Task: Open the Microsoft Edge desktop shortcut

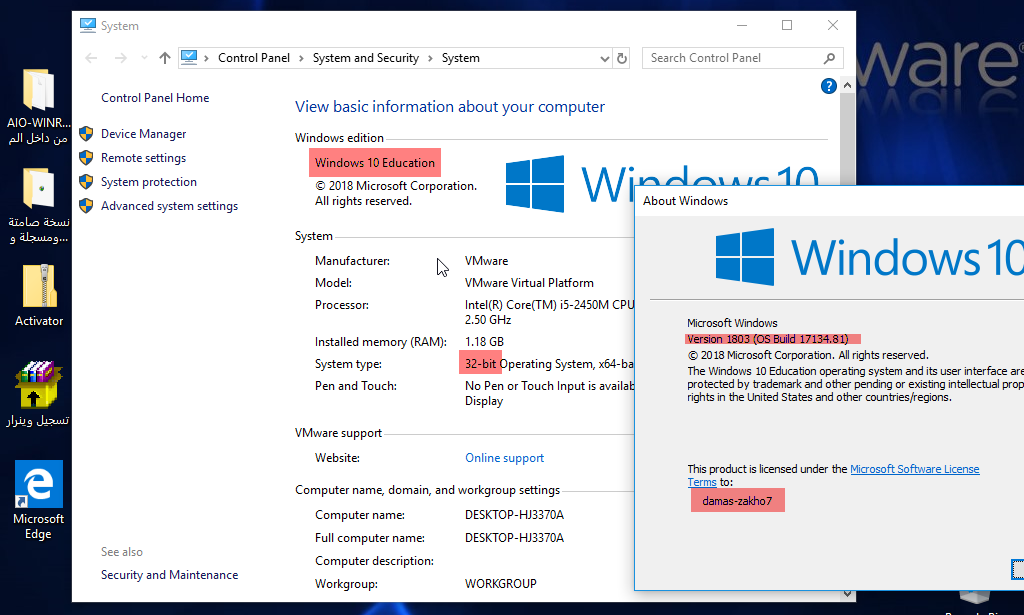Action: (x=39, y=485)
